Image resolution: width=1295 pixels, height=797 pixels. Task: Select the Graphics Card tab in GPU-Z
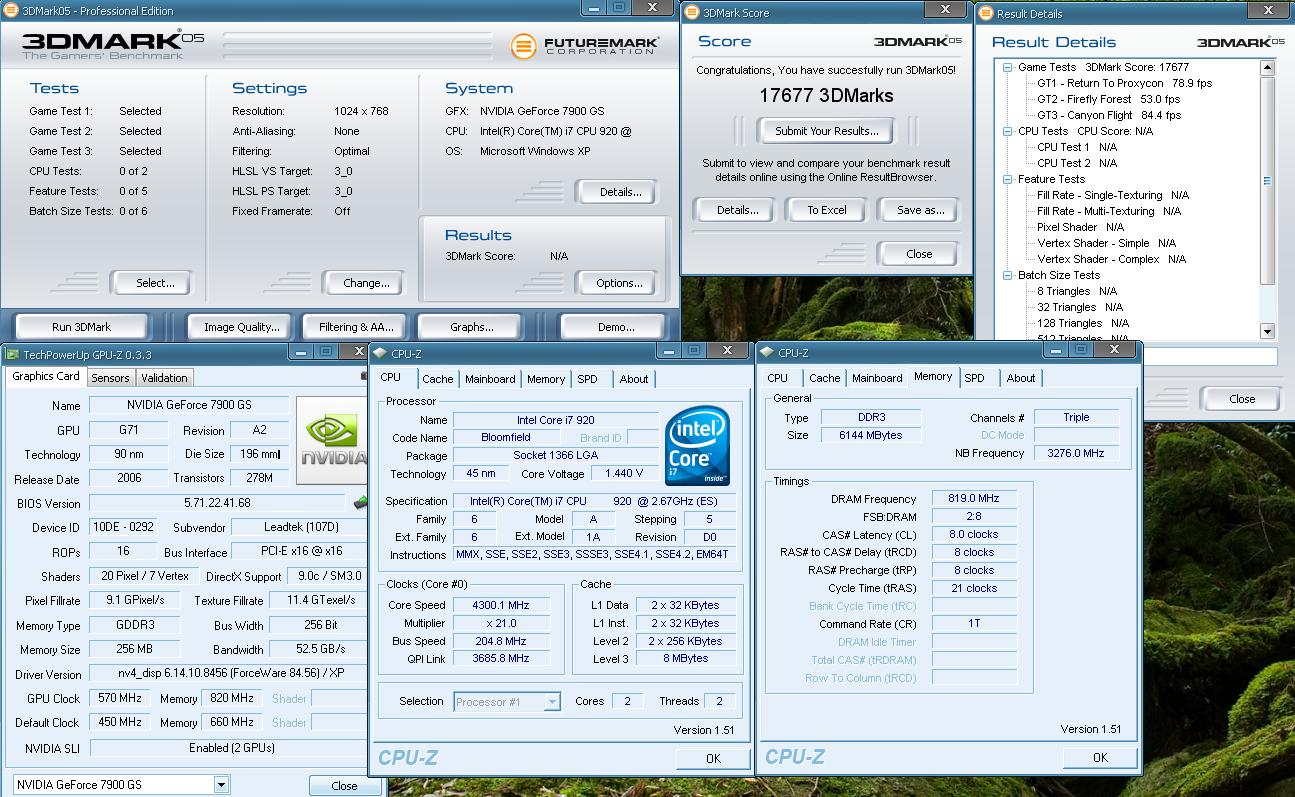[46, 377]
